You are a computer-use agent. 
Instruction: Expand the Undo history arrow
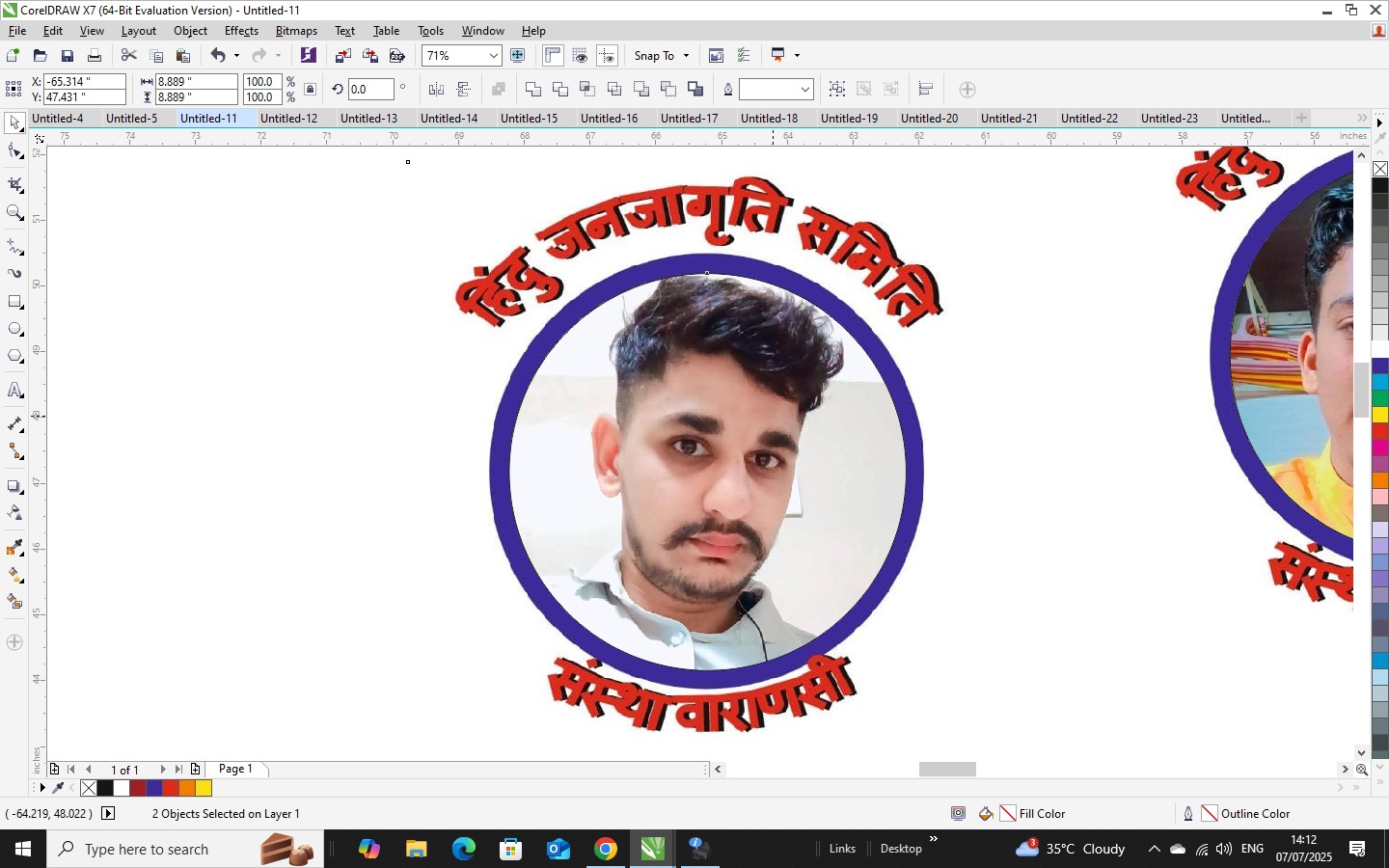coord(236,56)
